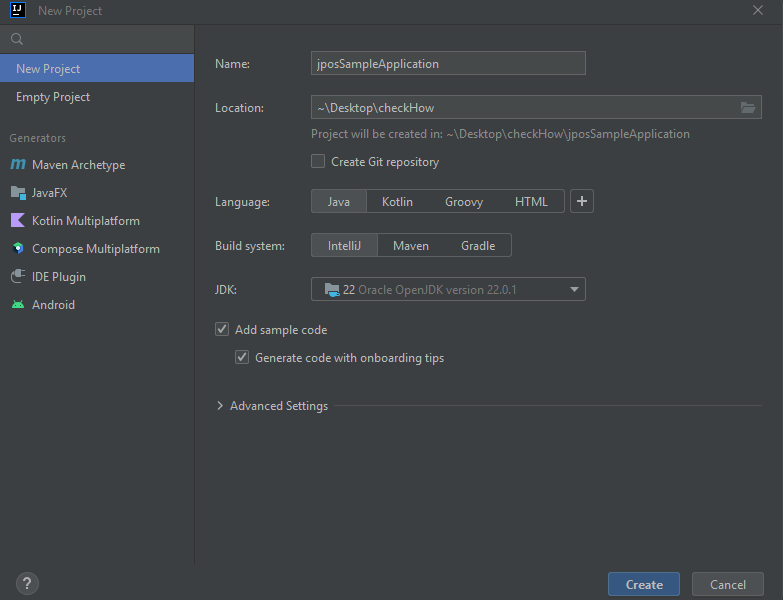Click the project Name input field
The image size is (783, 600).
pos(448,64)
